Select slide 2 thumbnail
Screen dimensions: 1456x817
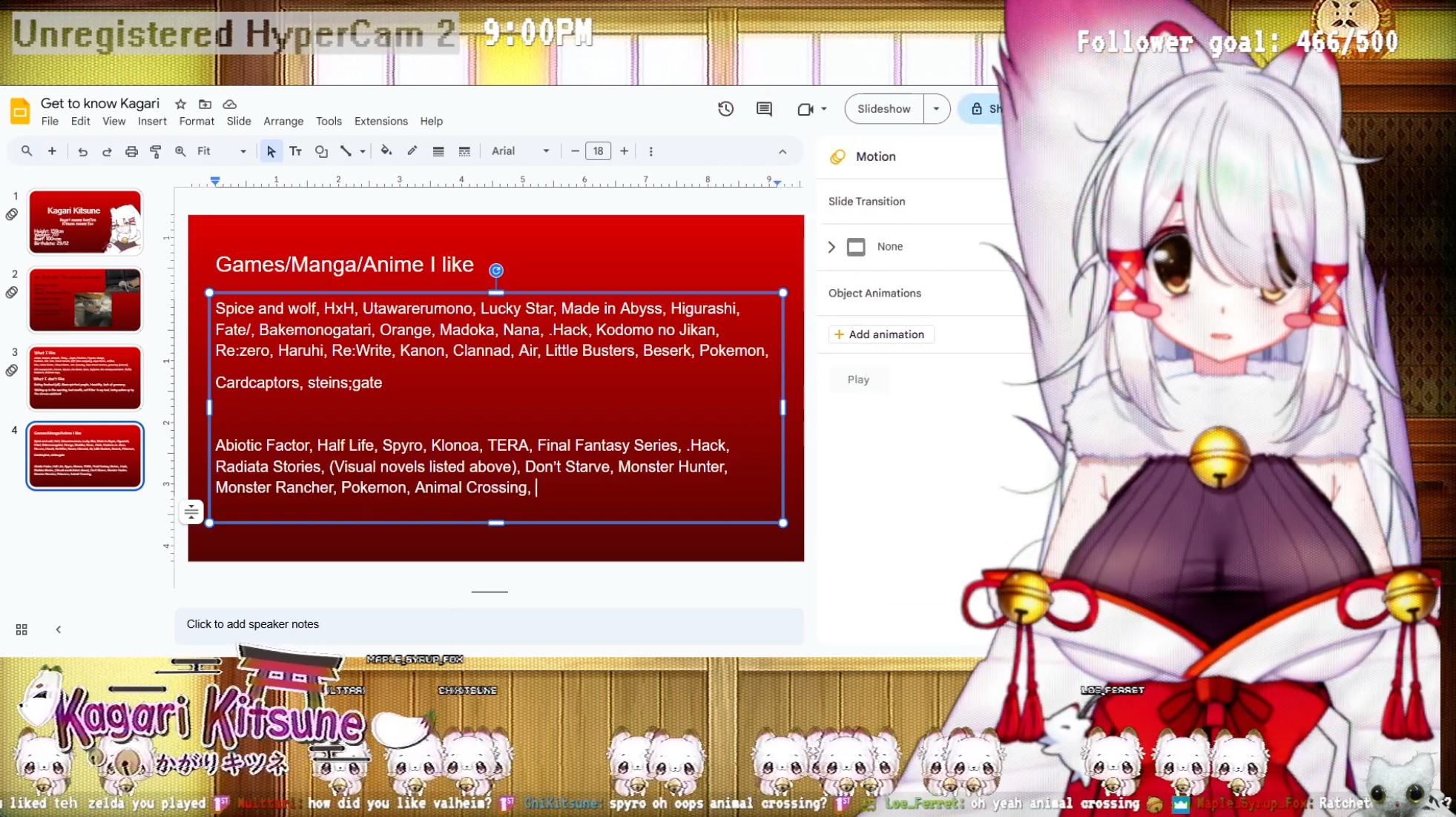(85, 300)
